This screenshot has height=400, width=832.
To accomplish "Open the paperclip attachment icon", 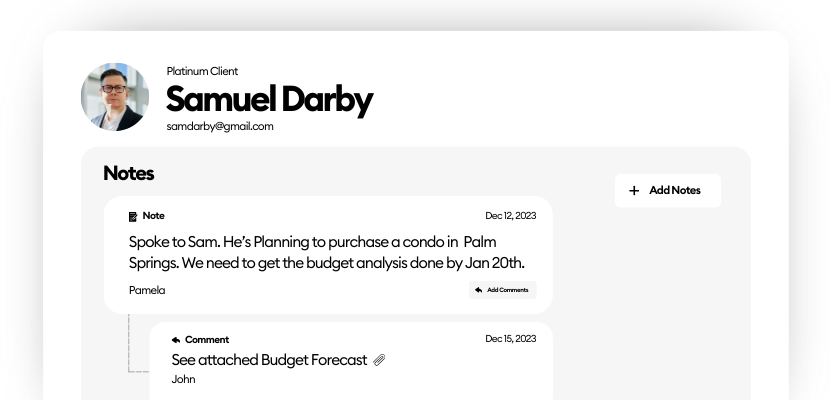I will (x=379, y=360).
